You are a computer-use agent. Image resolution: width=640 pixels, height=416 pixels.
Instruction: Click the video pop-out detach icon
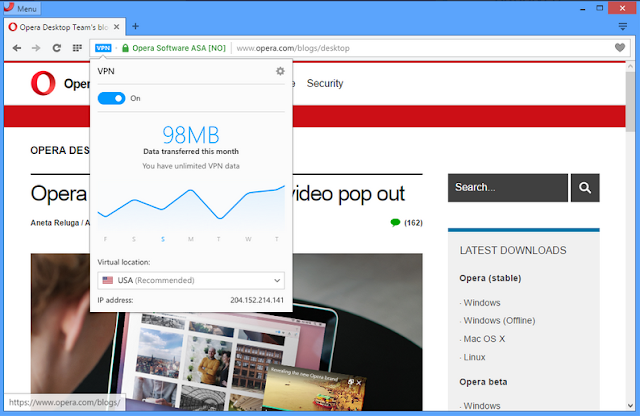(350, 383)
